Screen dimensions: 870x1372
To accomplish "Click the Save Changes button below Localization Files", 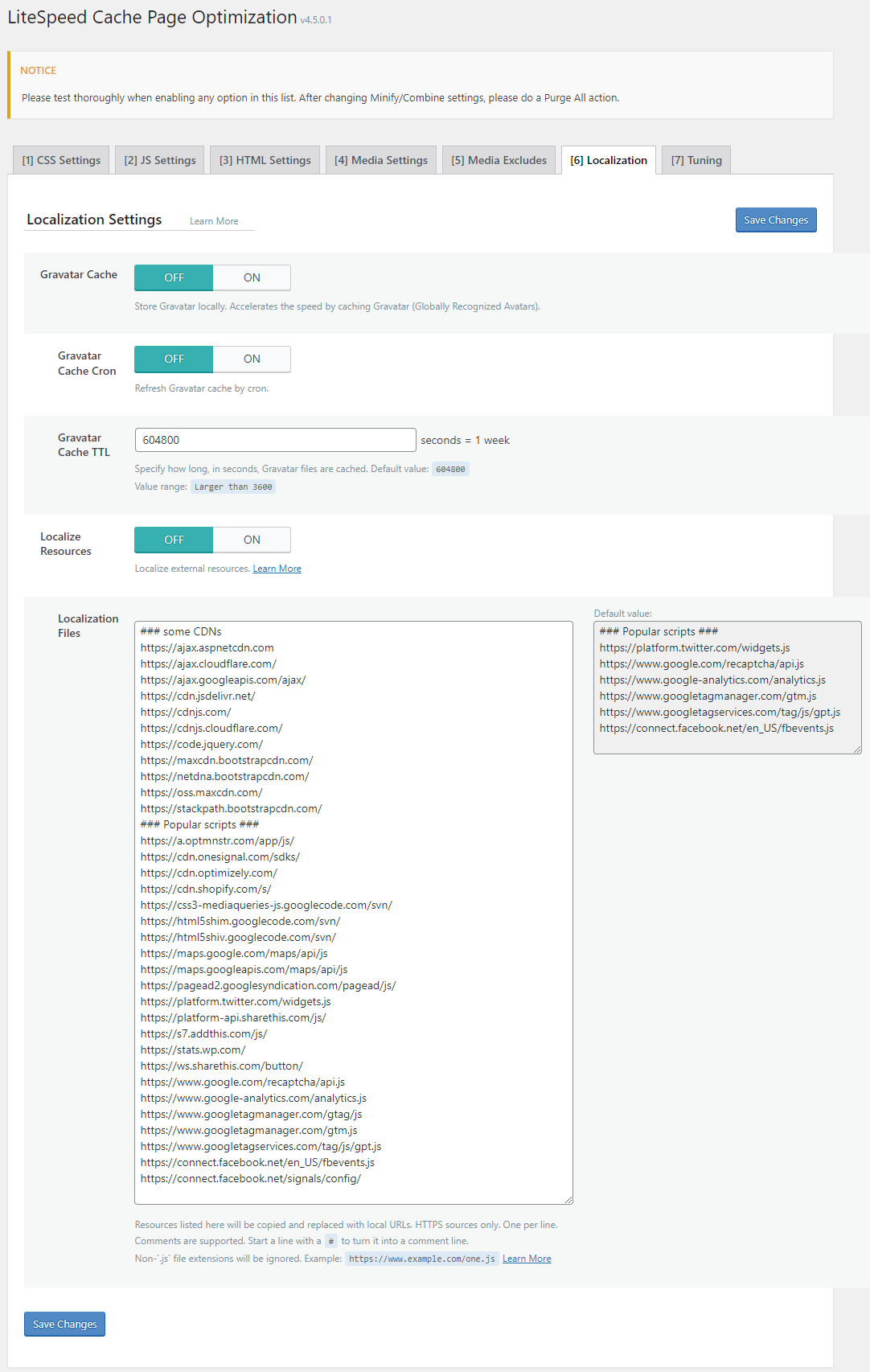I will pyautogui.click(x=64, y=1324).
